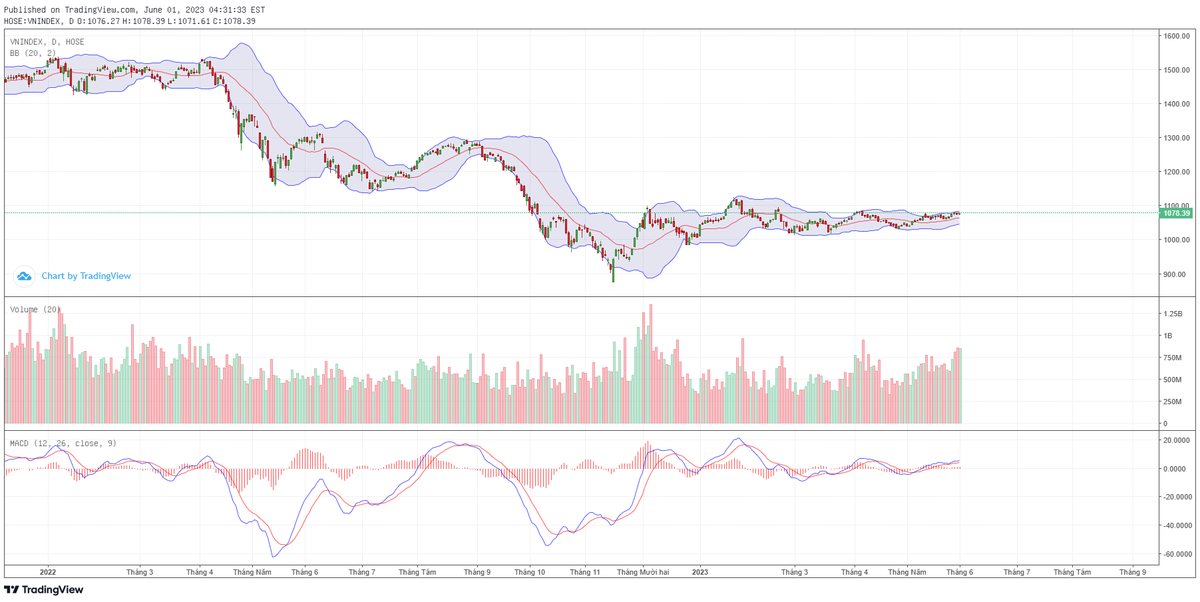
Task: Click the 20.0000 MACD scale label
Action: [1175, 439]
